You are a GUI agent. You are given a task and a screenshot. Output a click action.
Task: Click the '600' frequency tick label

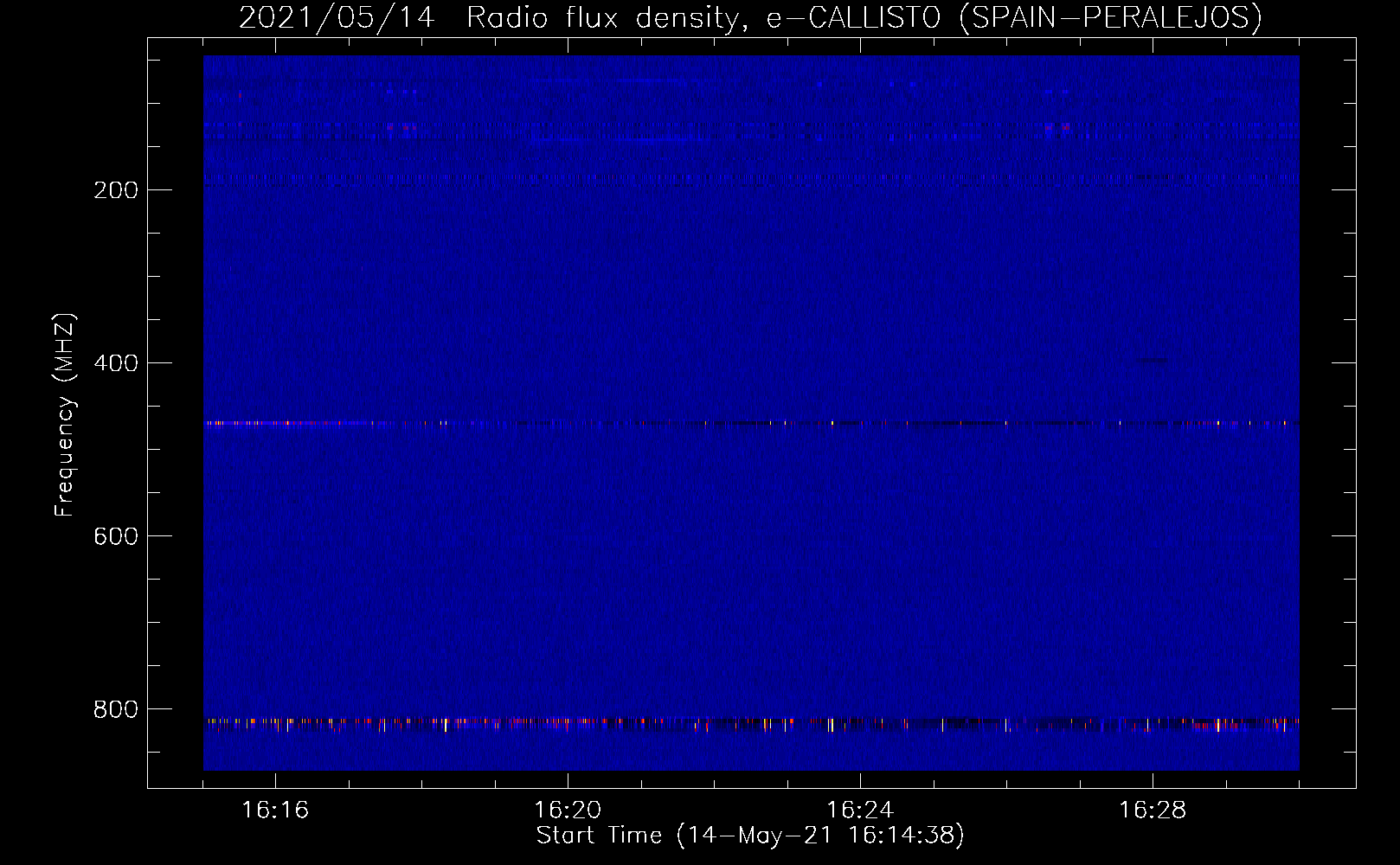[x=116, y=536]
